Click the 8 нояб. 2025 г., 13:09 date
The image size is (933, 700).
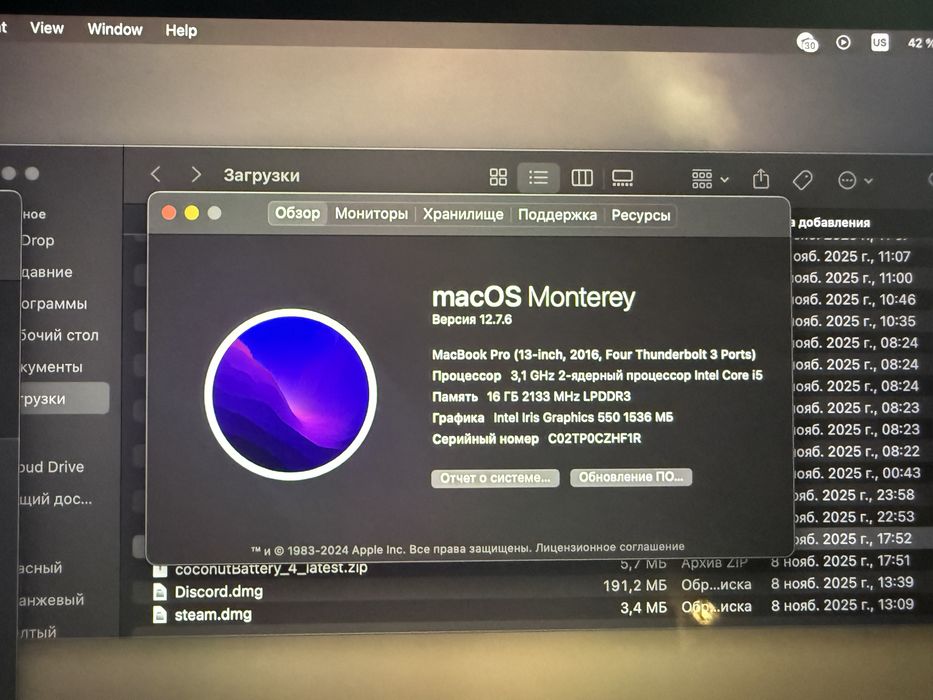pos(842,605)
